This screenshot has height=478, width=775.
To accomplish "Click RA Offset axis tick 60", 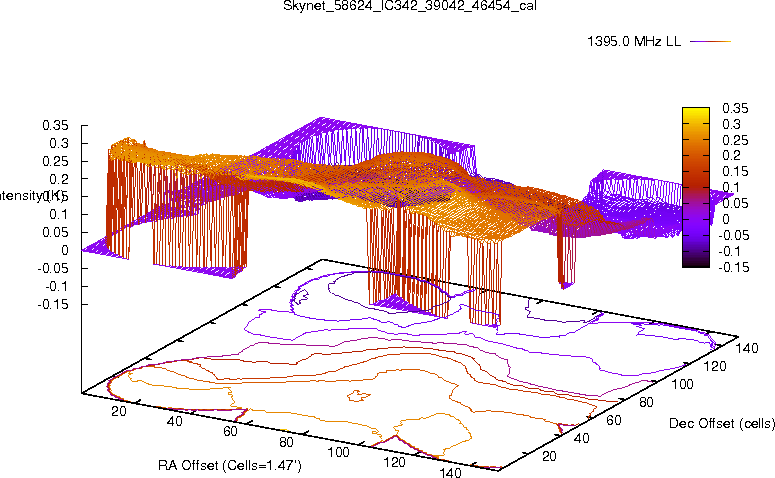I will point(230,432).
